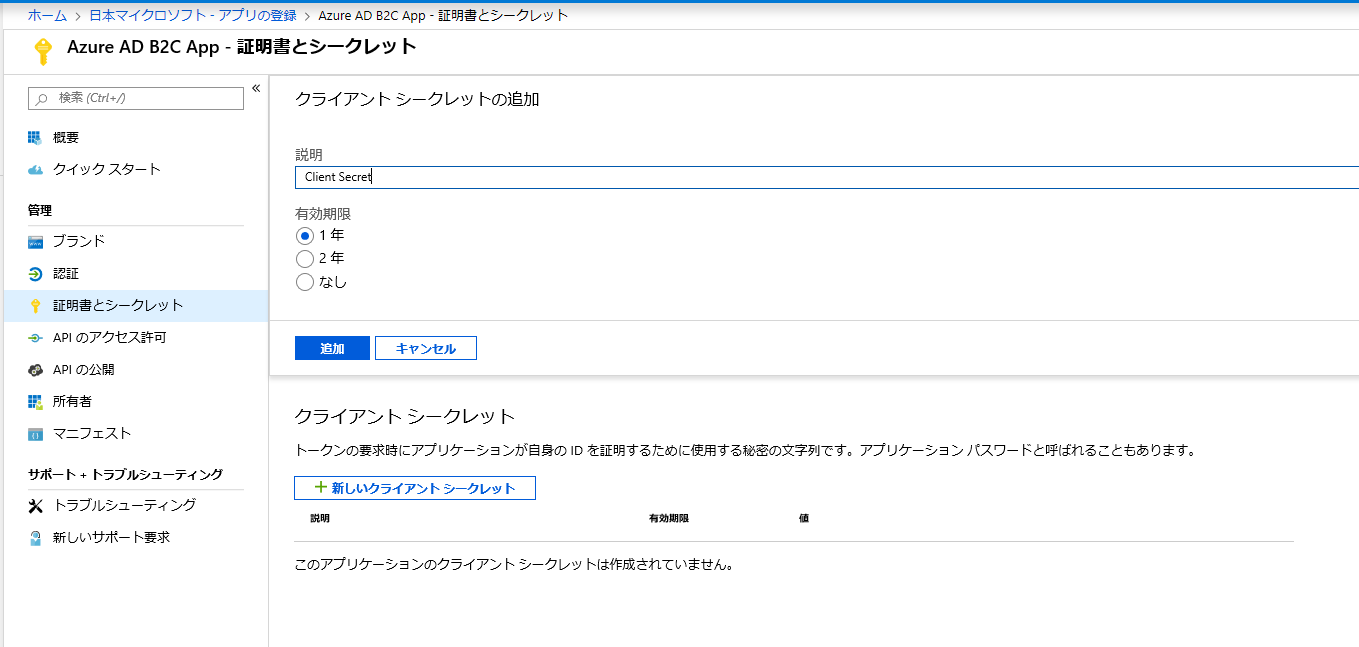Open the API のアクセス許可 menu item

[136, 337]
